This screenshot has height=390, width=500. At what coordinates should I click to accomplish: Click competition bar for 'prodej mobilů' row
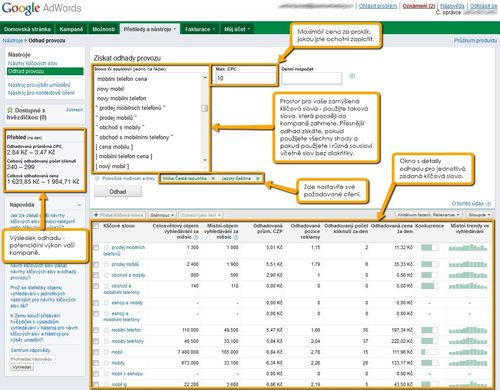[430, 264]
